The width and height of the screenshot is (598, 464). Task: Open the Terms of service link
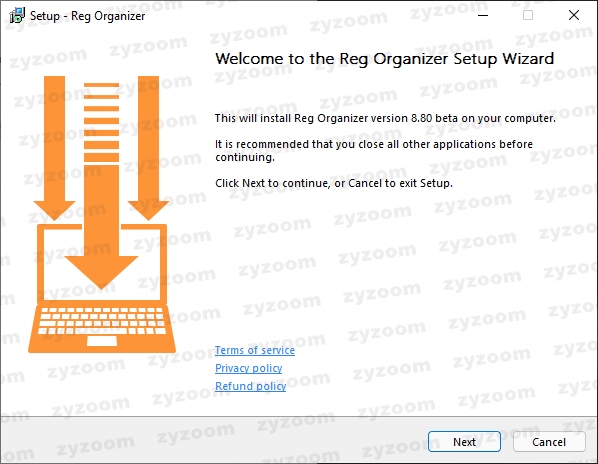(x=255, y=350)
